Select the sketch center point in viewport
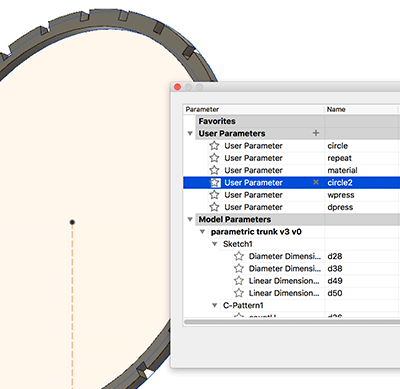The image size is (400, 389). pyautogui.click(x=72, y=222)
